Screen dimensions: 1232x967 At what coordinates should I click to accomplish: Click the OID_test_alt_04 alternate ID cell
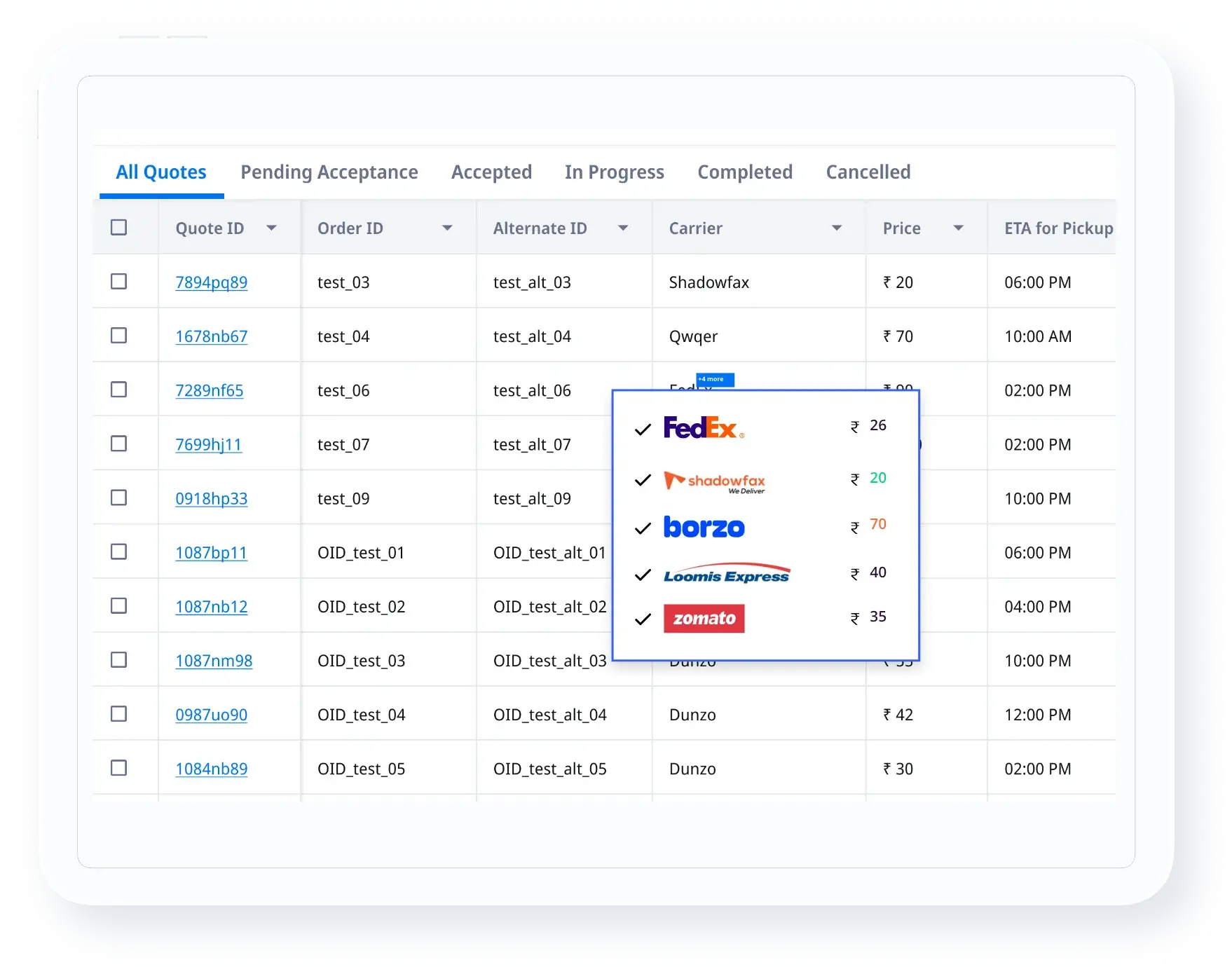tap(549, 715)
